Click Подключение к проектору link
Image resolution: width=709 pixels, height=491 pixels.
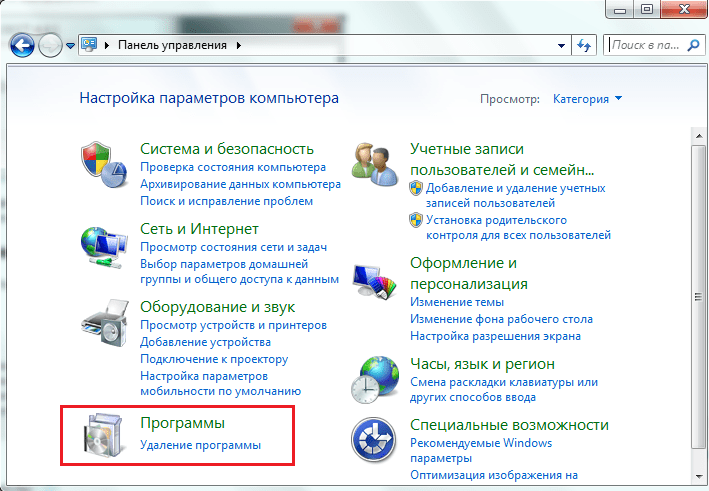(214, 359)
